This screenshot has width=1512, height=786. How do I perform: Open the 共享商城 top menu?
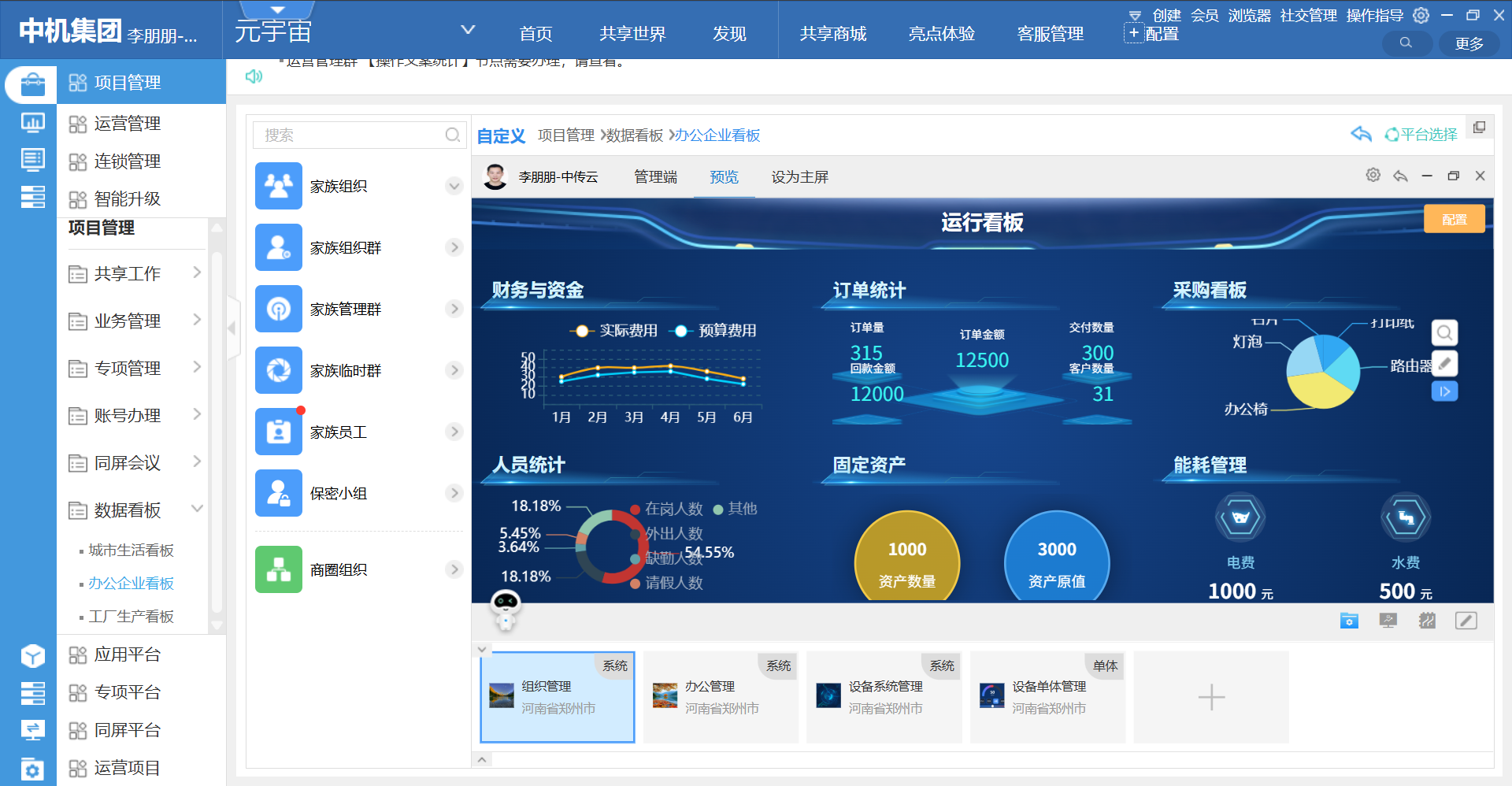[832, 34]
